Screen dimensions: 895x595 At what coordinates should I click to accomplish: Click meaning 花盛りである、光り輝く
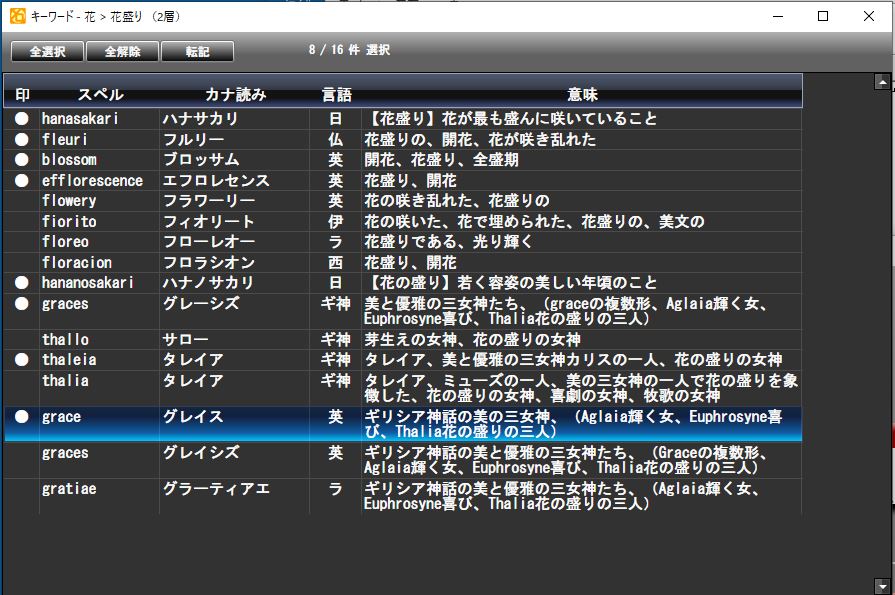coord(449,242)
